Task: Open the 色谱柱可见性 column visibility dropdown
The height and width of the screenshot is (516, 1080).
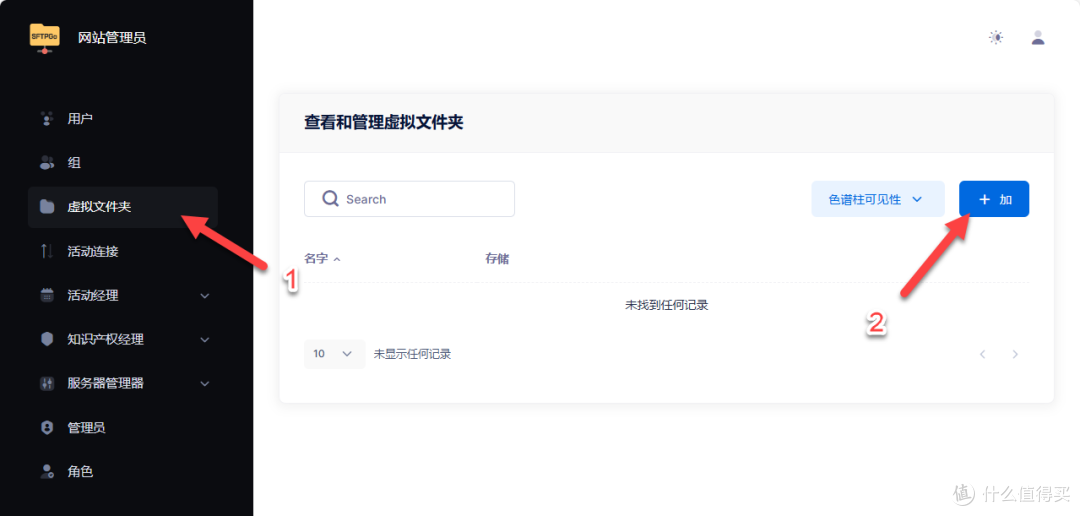Action: 878,199
